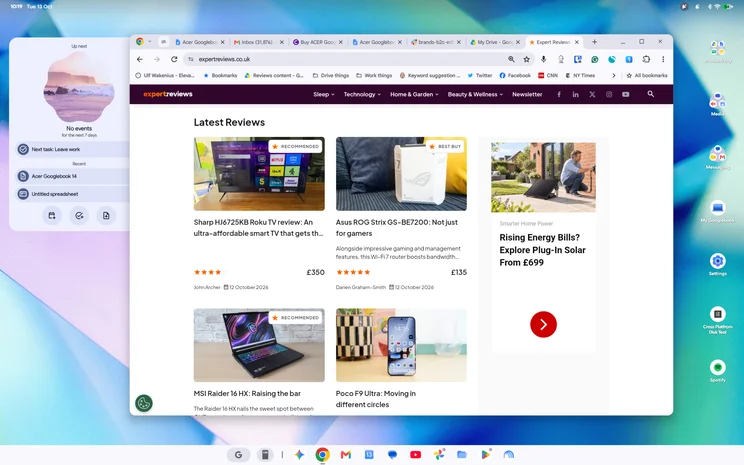Open a new tab with plus button
This screenshot has width=744, height=465.
[x=594, y=42]
